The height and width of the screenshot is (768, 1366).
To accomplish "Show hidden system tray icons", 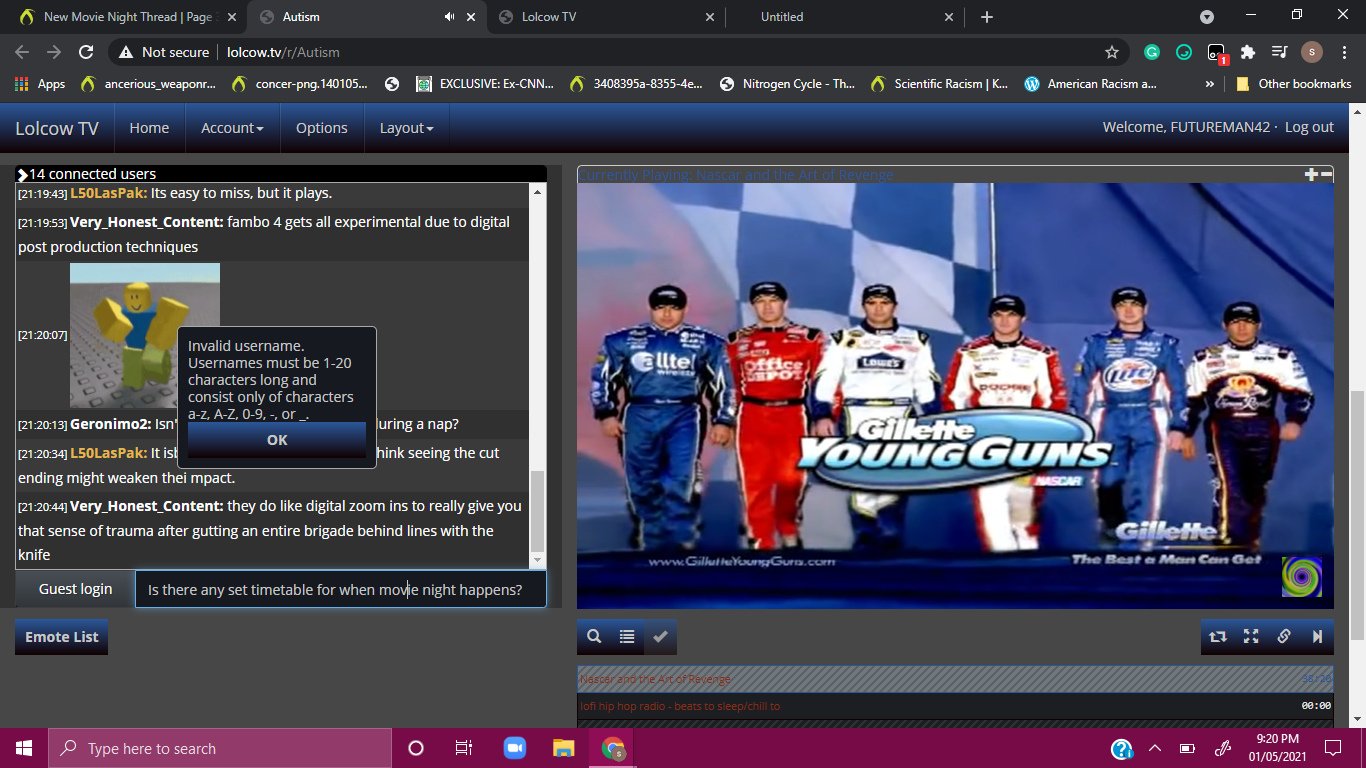I will coord(1155,748).
